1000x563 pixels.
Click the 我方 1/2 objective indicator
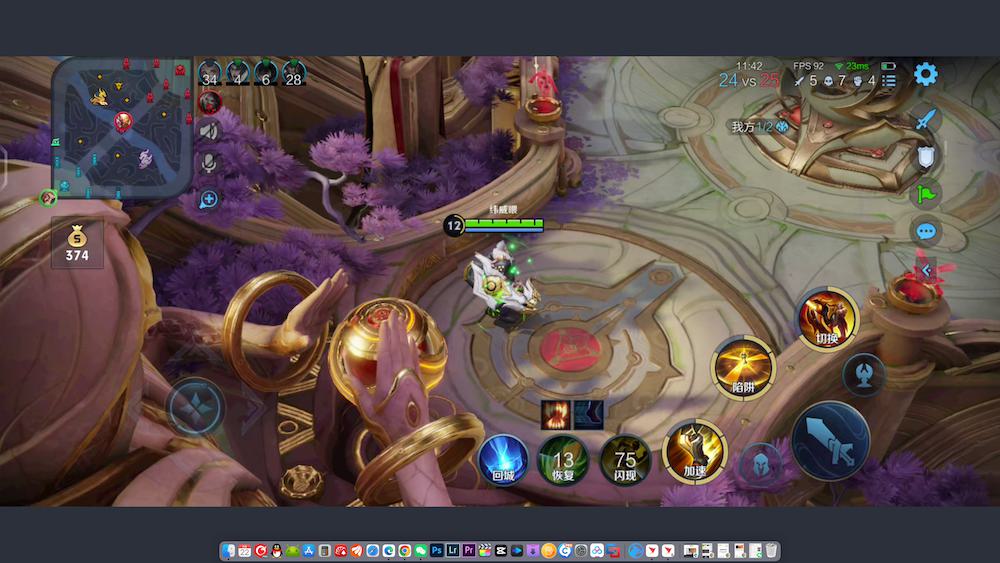[x=760, y=127]
